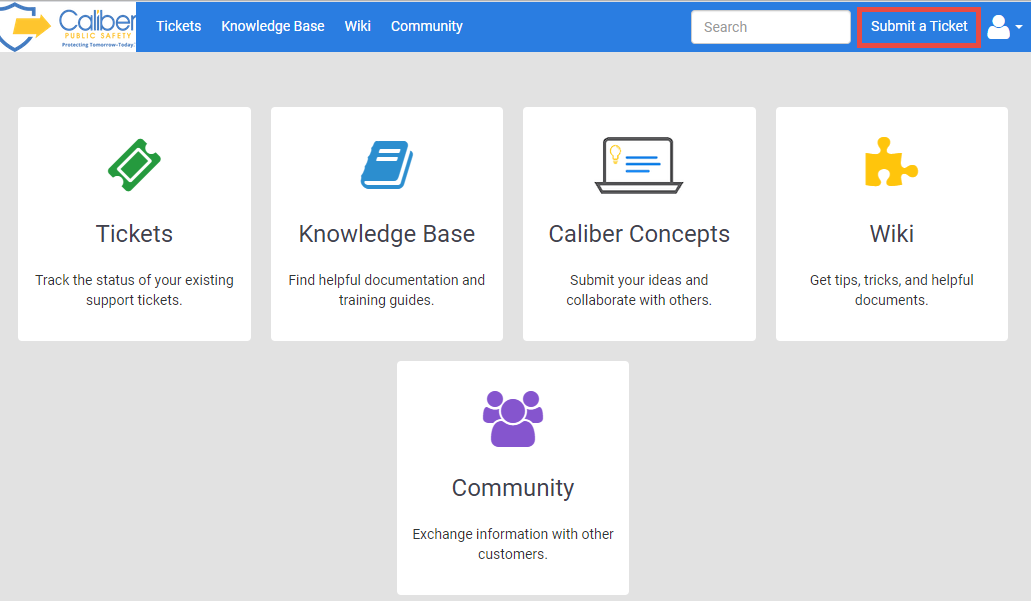Click the Caliber Concepts laptop icon
1031x601 pixels.
(x=639, y=165)
